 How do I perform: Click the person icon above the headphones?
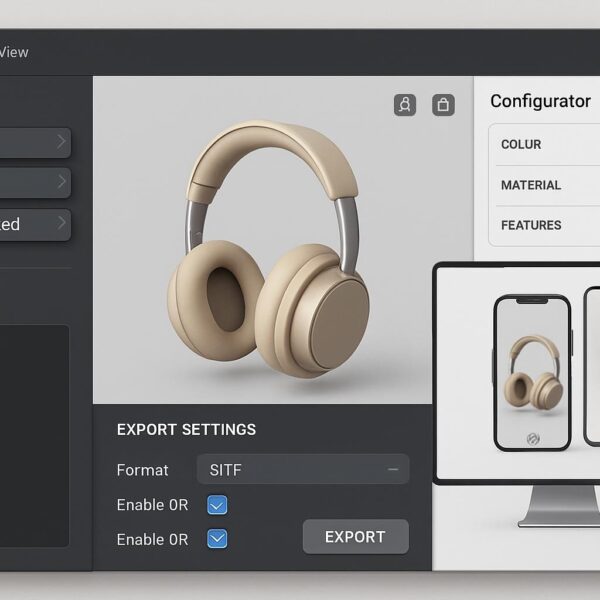pos(405,104)
